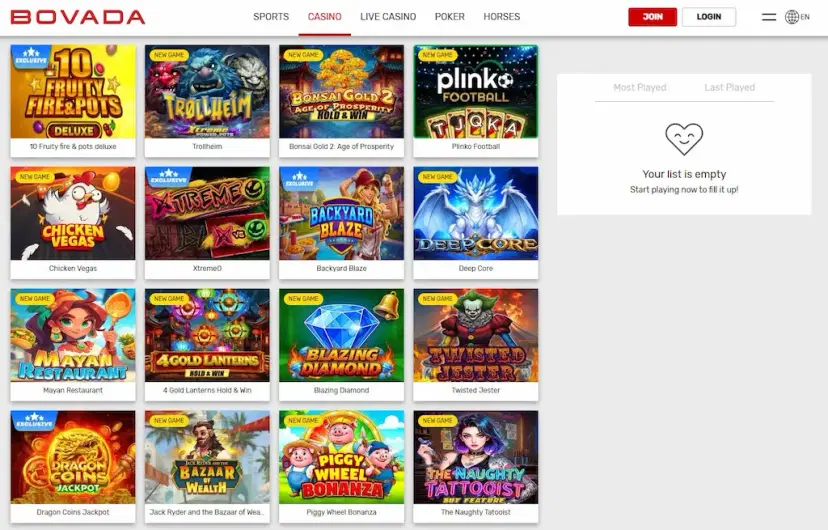Click the New Game badge on Trollheim
Screen dimensions: 828x530
pyautogui.click(x=169, y=55)
